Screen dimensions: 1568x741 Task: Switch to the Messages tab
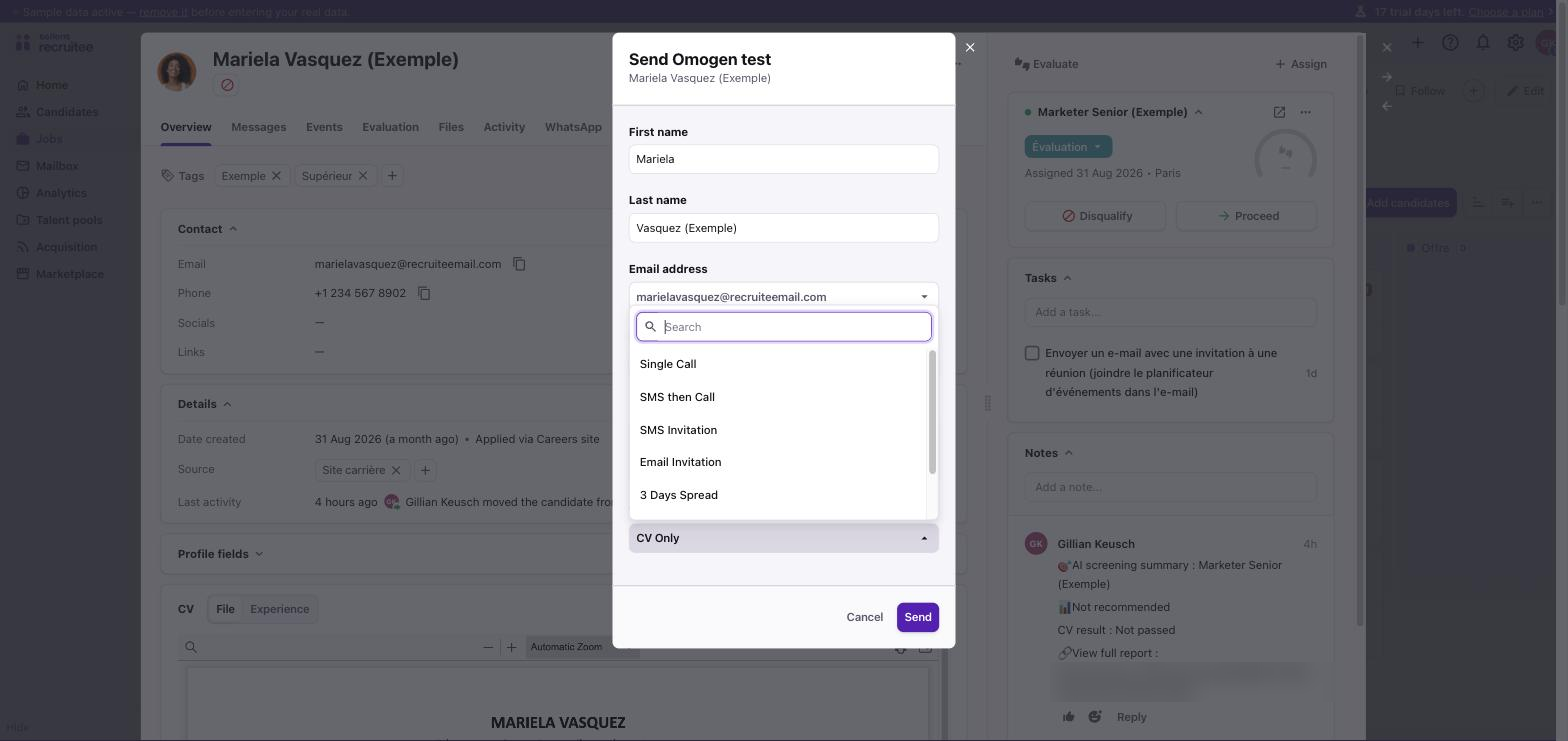click(258, 127)
